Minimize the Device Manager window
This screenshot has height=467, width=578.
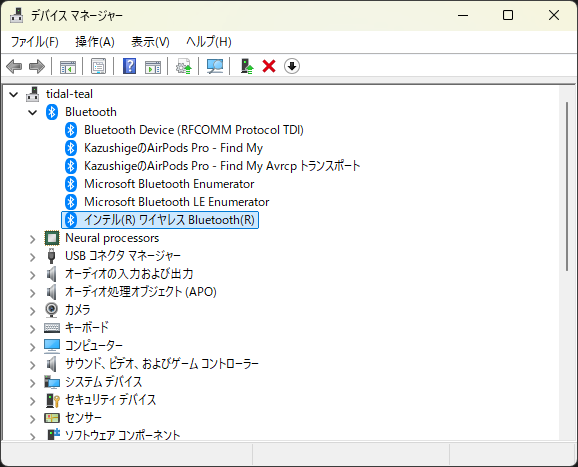(x=463, y=15)
